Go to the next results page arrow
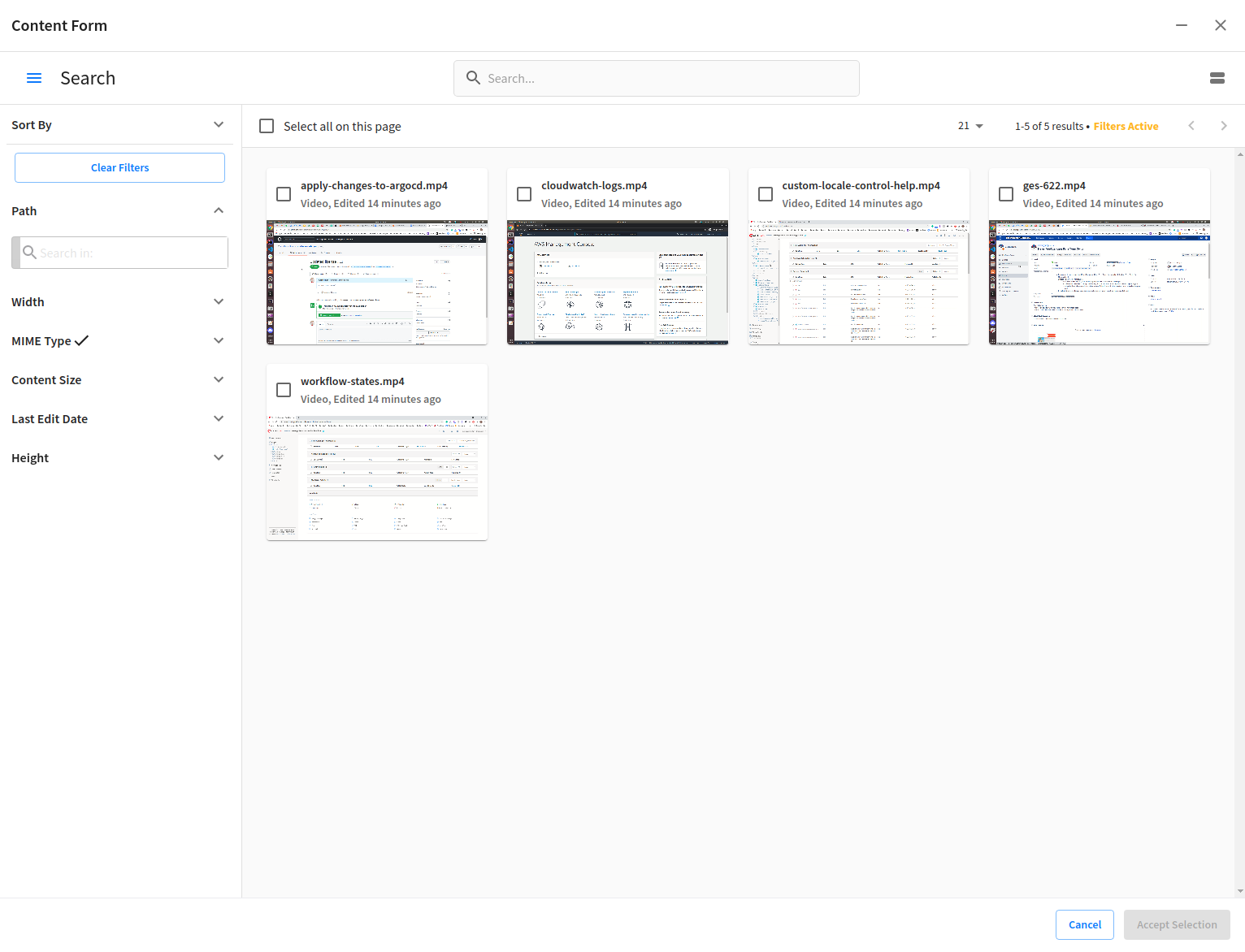The width and height of the screenshot is (1245, 952). click(x=1224, y=126)
